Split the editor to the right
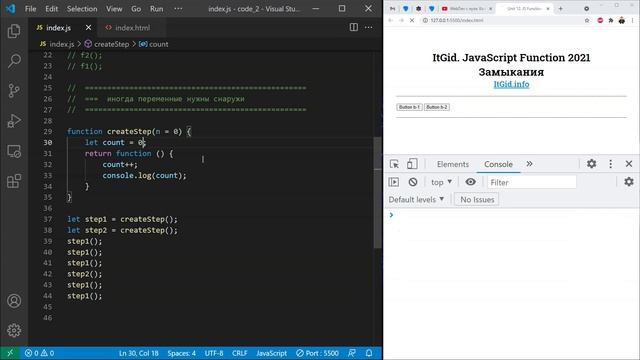The image size is (640, 360). point(353,27)
